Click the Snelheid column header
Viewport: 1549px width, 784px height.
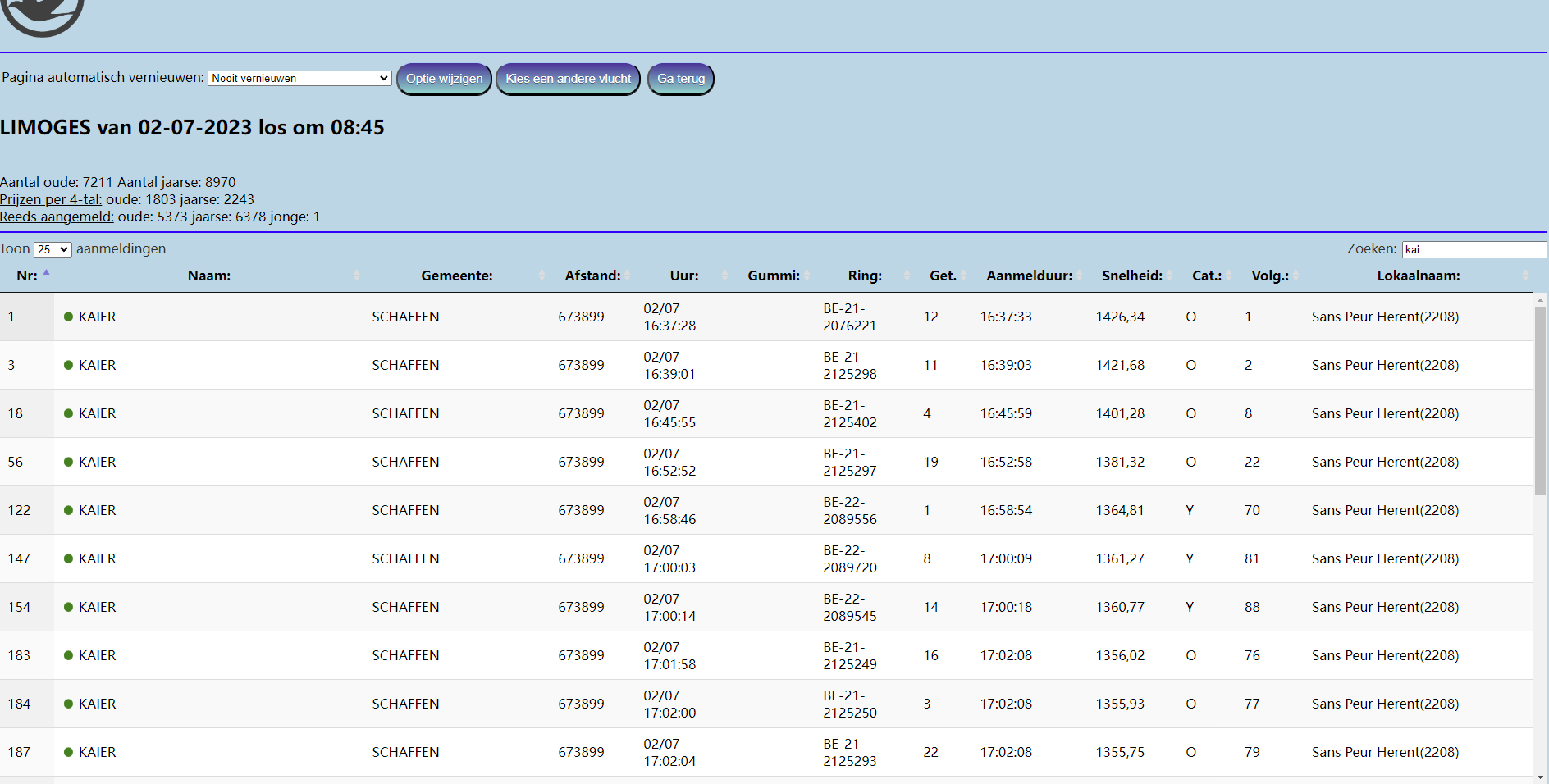click(1131, 276)
